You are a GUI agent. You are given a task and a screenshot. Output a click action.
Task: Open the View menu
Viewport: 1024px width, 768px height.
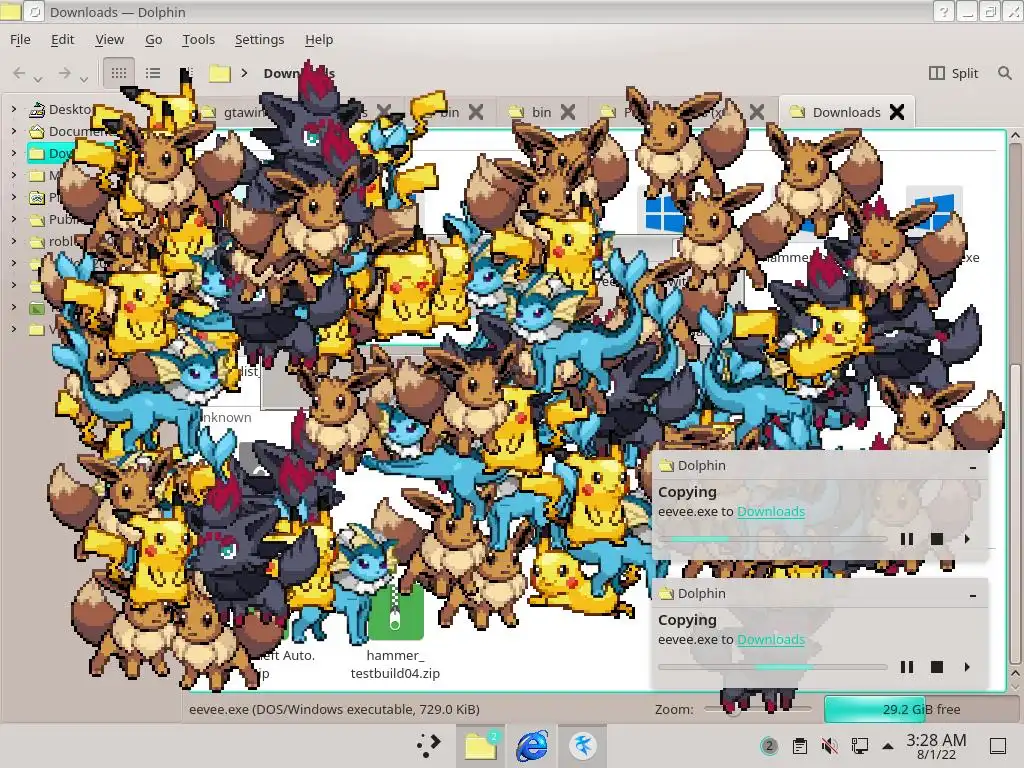[109, 40]
